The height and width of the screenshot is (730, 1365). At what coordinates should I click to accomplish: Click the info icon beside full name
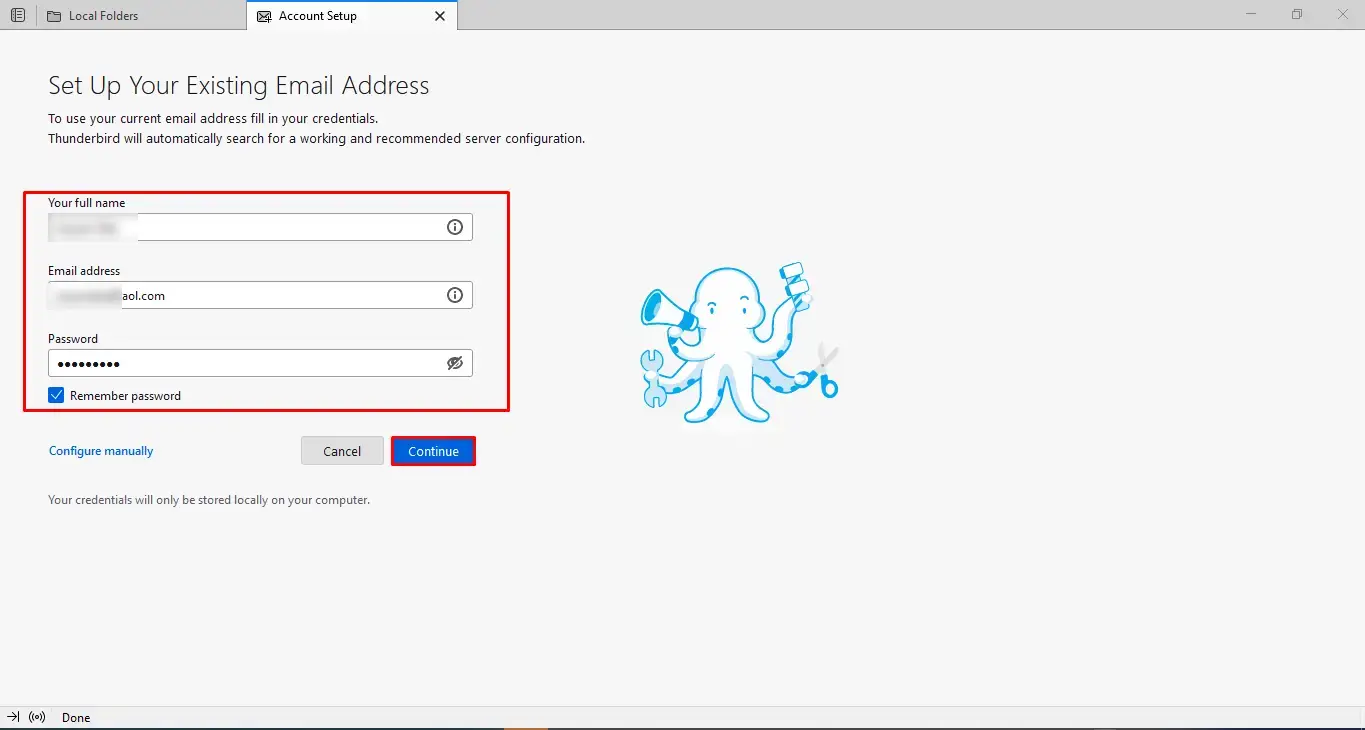pos(455,227)
